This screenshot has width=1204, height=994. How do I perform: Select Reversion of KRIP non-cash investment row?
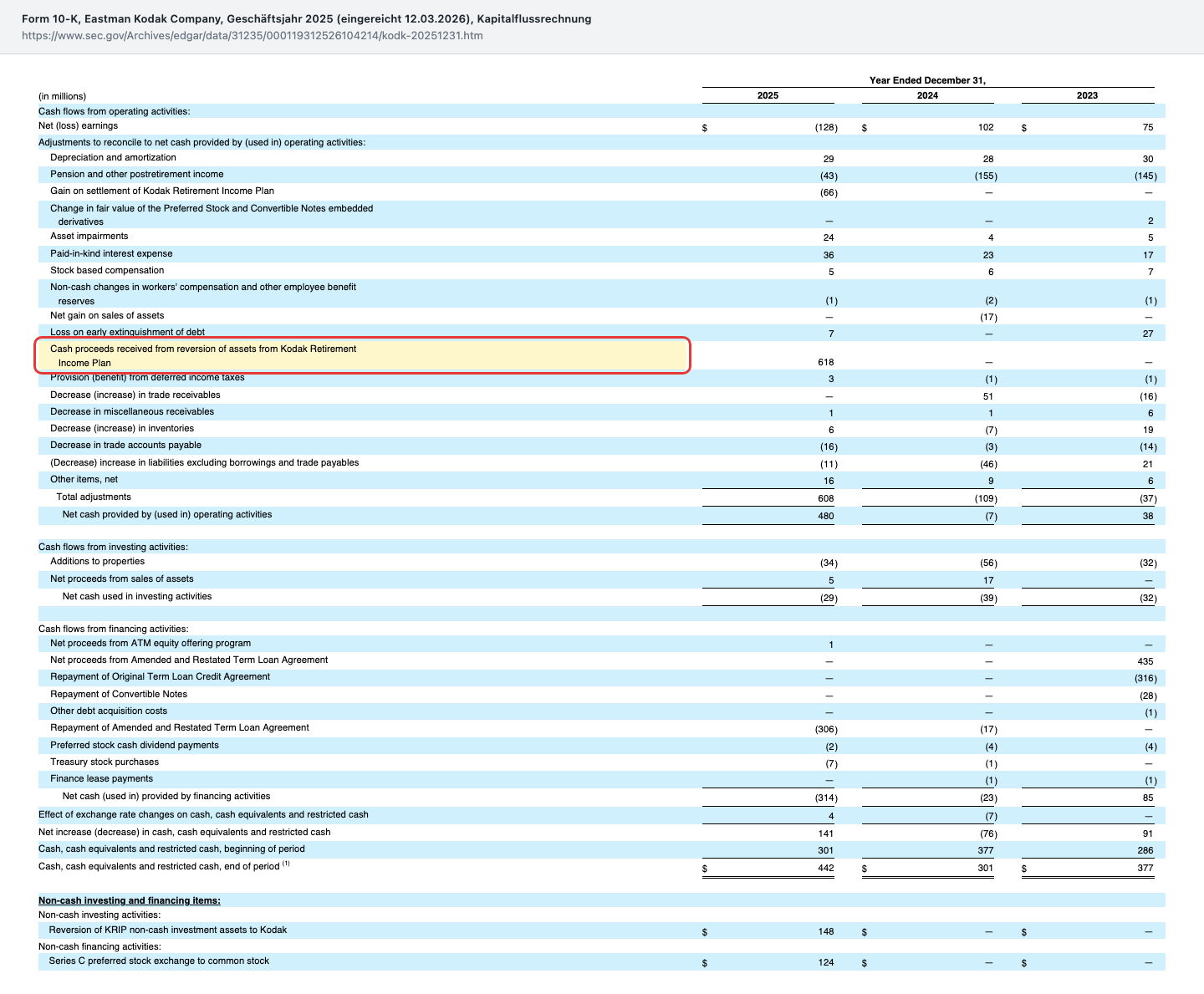(x=602, y=930)
